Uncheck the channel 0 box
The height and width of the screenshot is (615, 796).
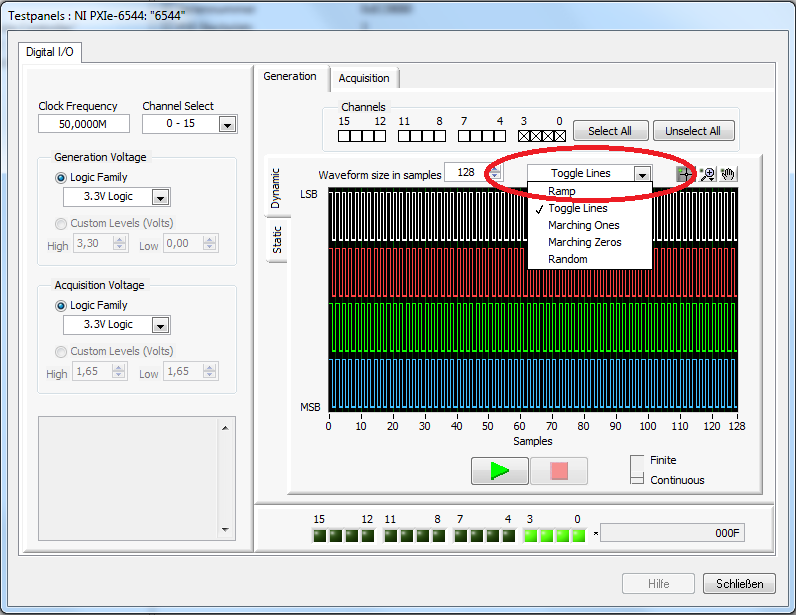click(x=559, y=136)
